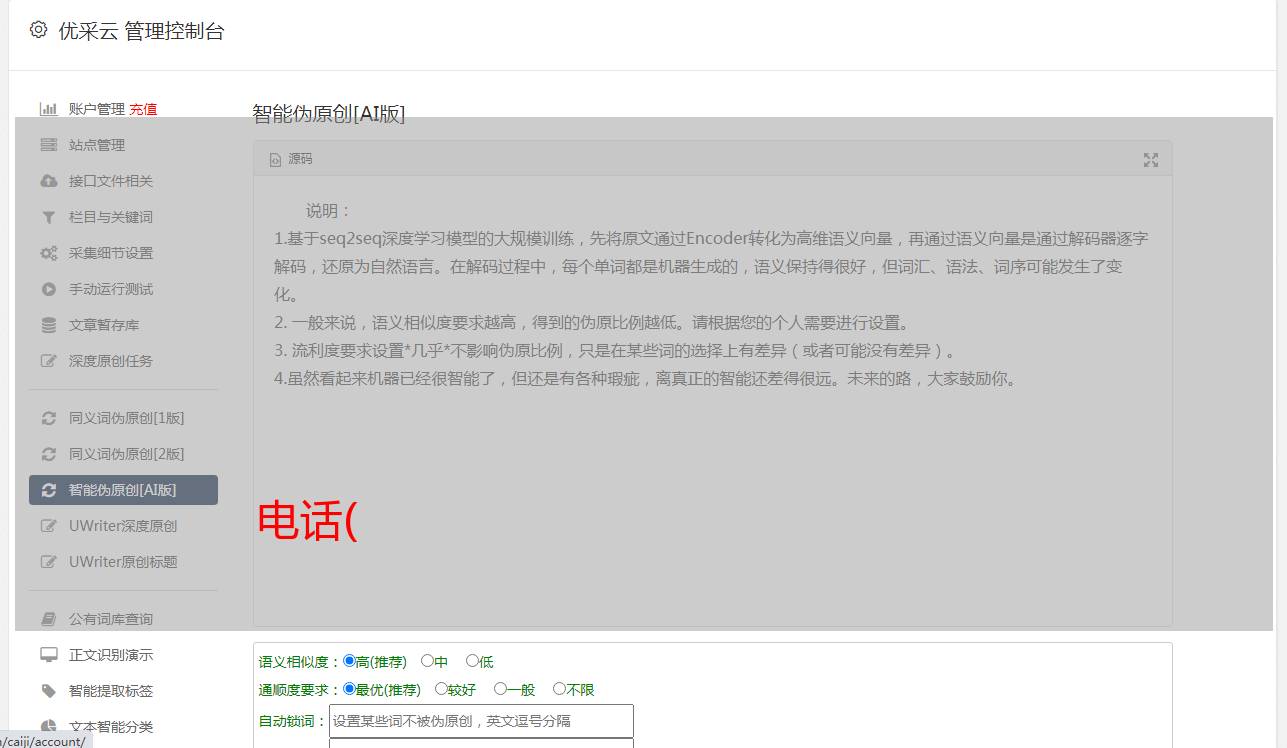Viewport: 1287px width, 748px height.
Task: Click the 自动锁词 keyword input field
Action: (x=481, y=721)
